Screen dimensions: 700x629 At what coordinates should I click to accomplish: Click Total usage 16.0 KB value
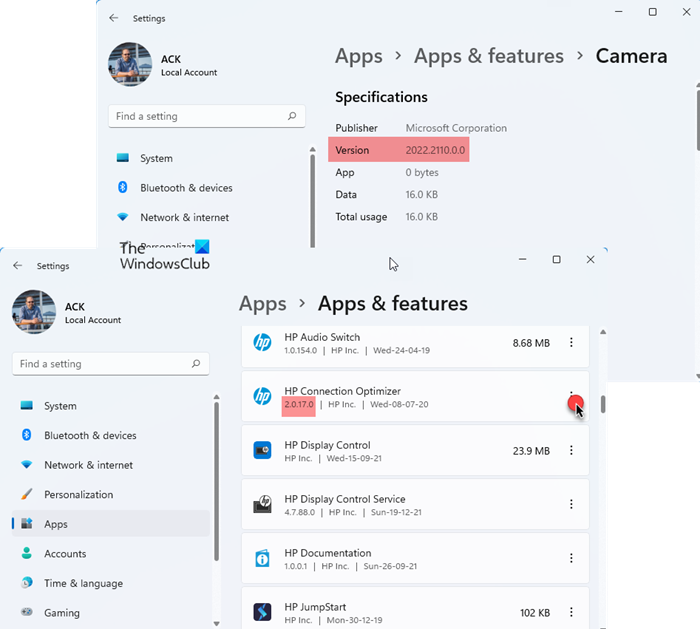click(421, 217)
